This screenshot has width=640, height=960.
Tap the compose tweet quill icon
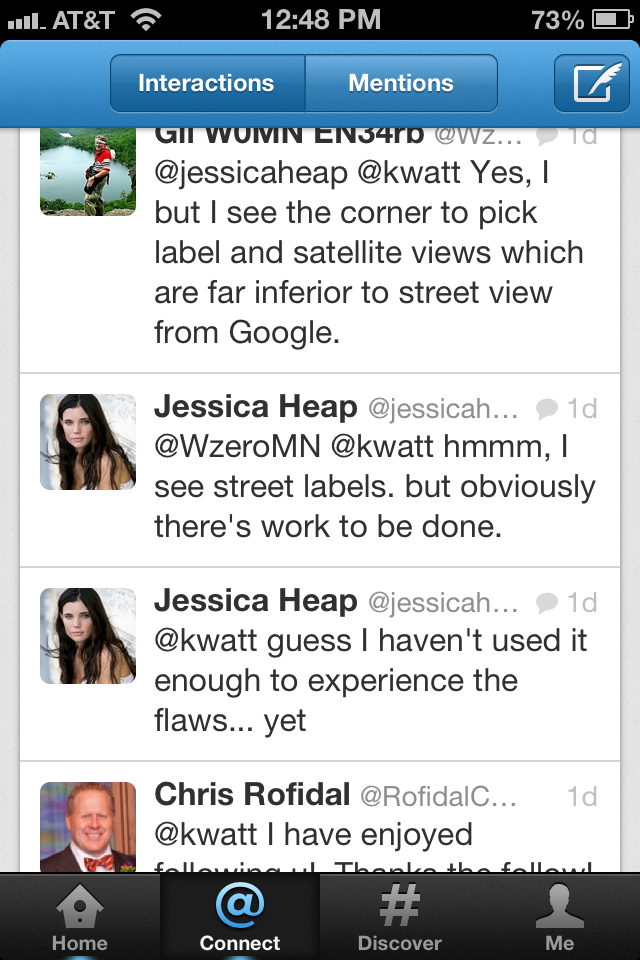click(x=592, y=83)
